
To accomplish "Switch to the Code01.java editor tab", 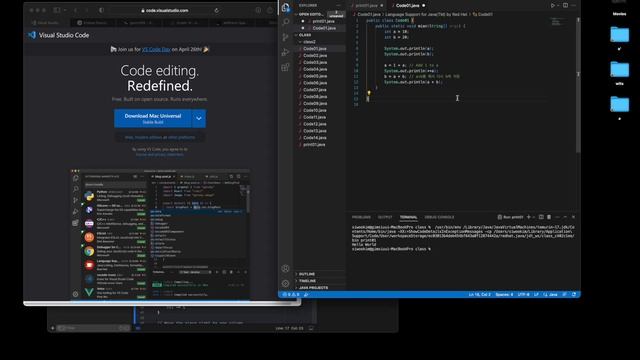I will 407,6.
